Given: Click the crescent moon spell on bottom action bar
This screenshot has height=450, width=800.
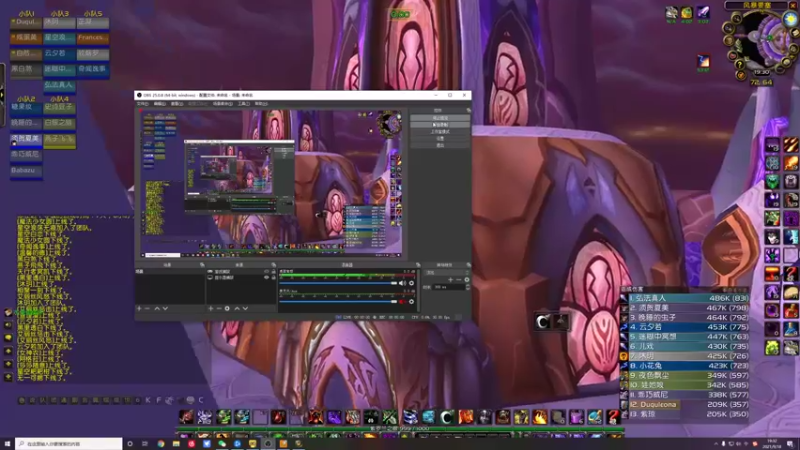Looking at the screenshot, I should point(447,417).
